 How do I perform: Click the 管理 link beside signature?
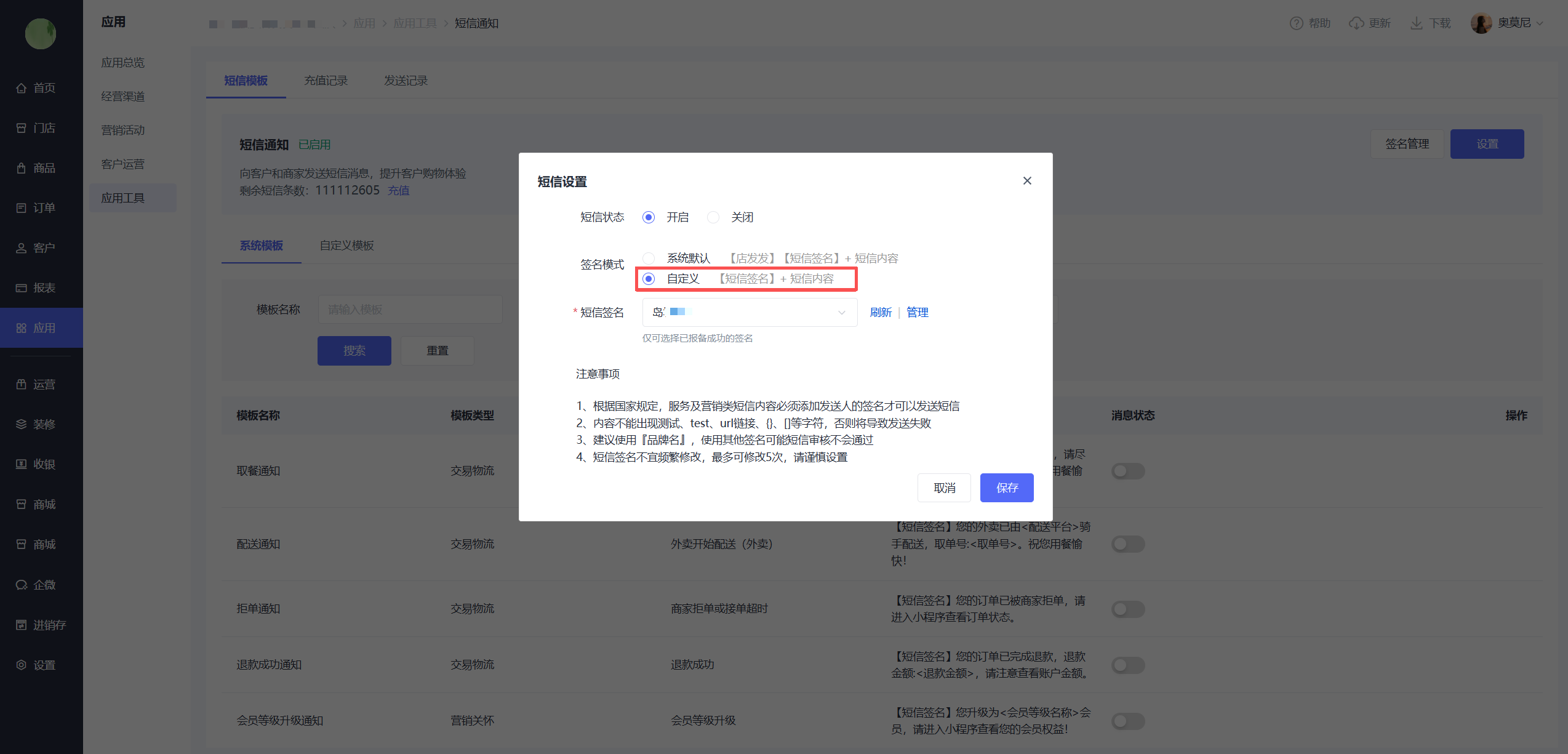click(917, 313)
